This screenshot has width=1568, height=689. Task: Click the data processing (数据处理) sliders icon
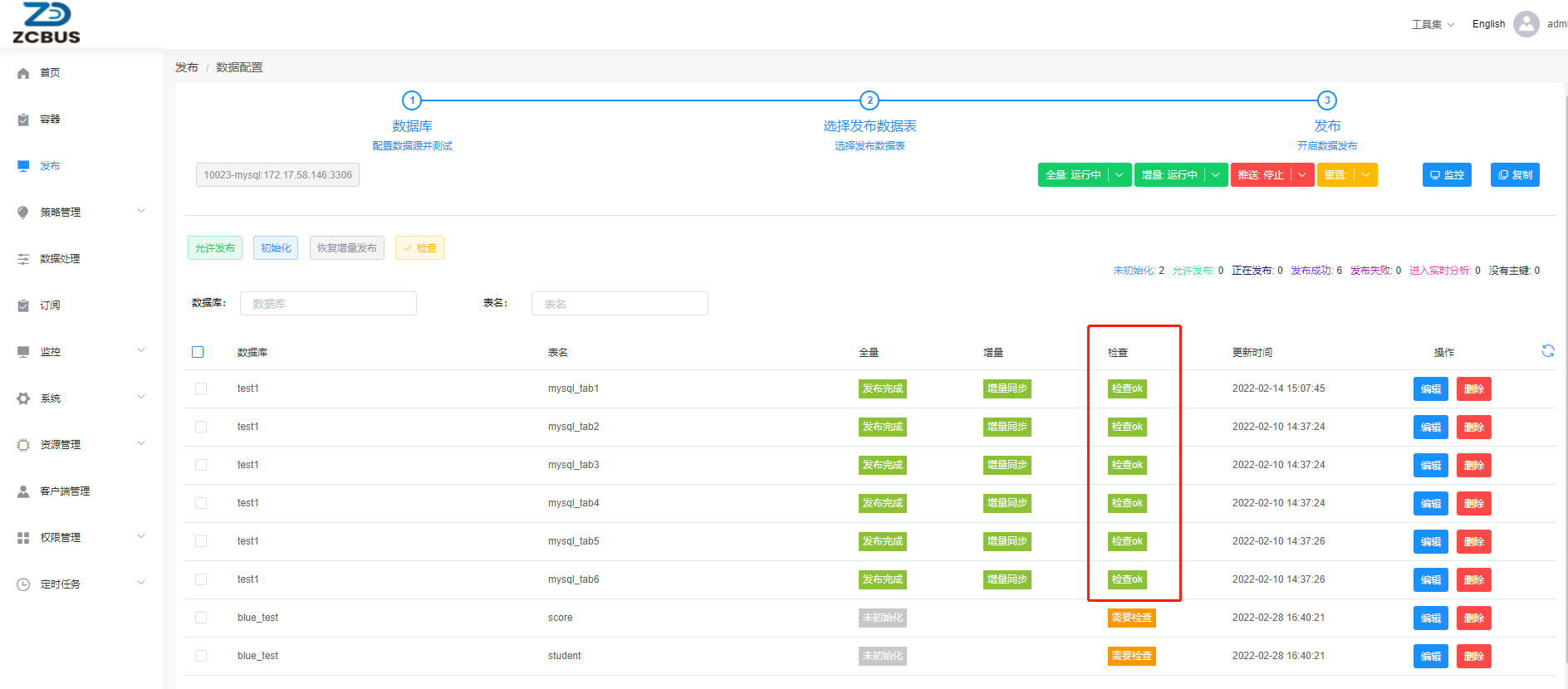[x=23, y=259]
